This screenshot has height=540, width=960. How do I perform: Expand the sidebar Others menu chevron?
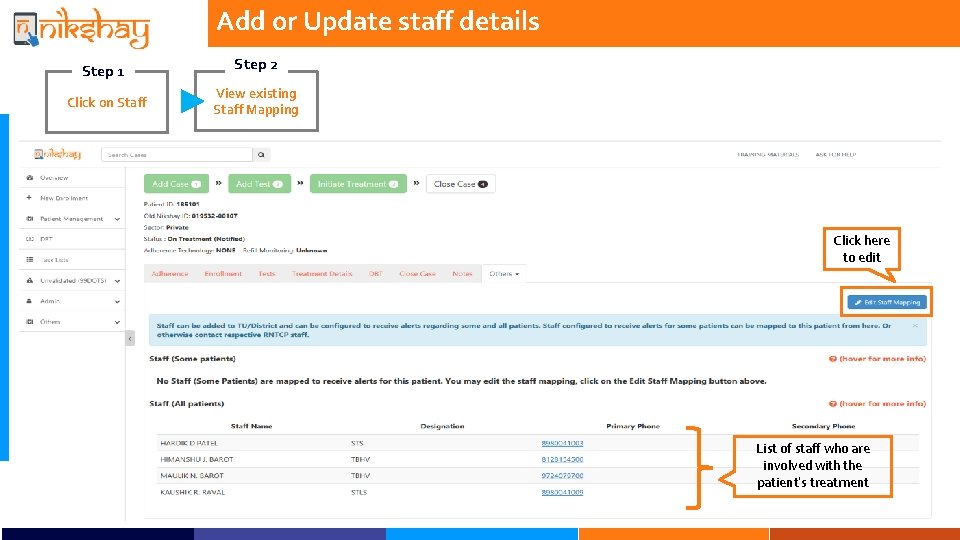117,322
